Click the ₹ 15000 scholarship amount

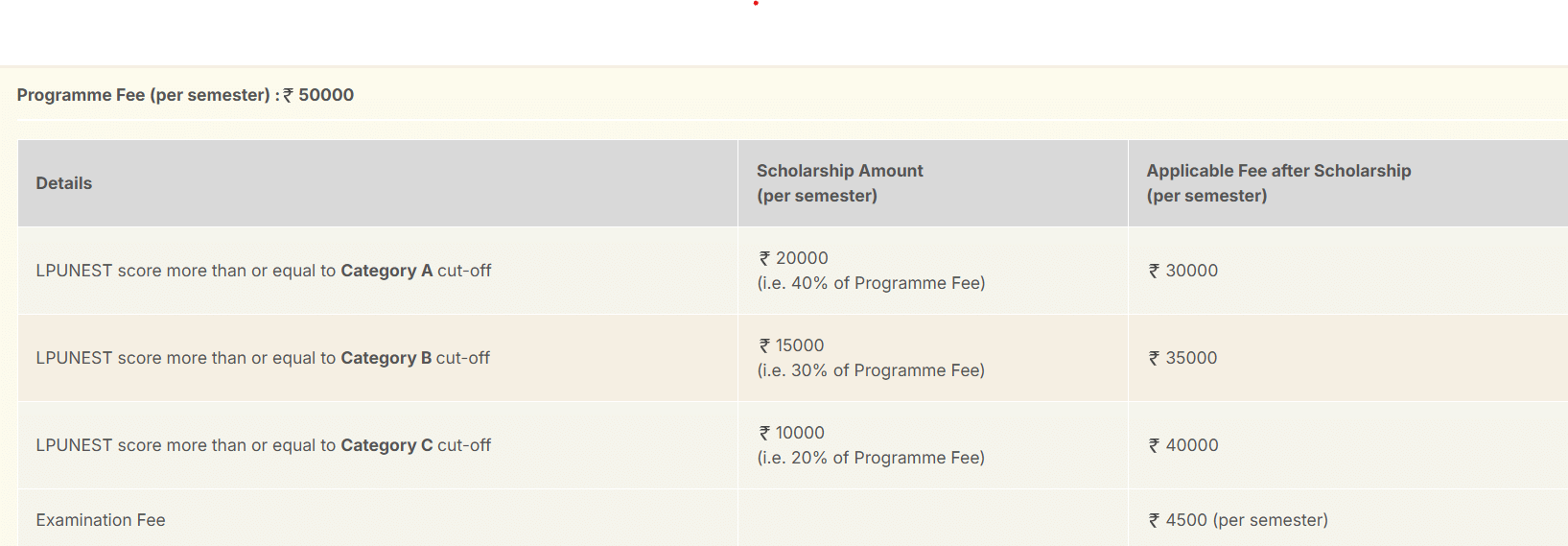pos(792,345)
